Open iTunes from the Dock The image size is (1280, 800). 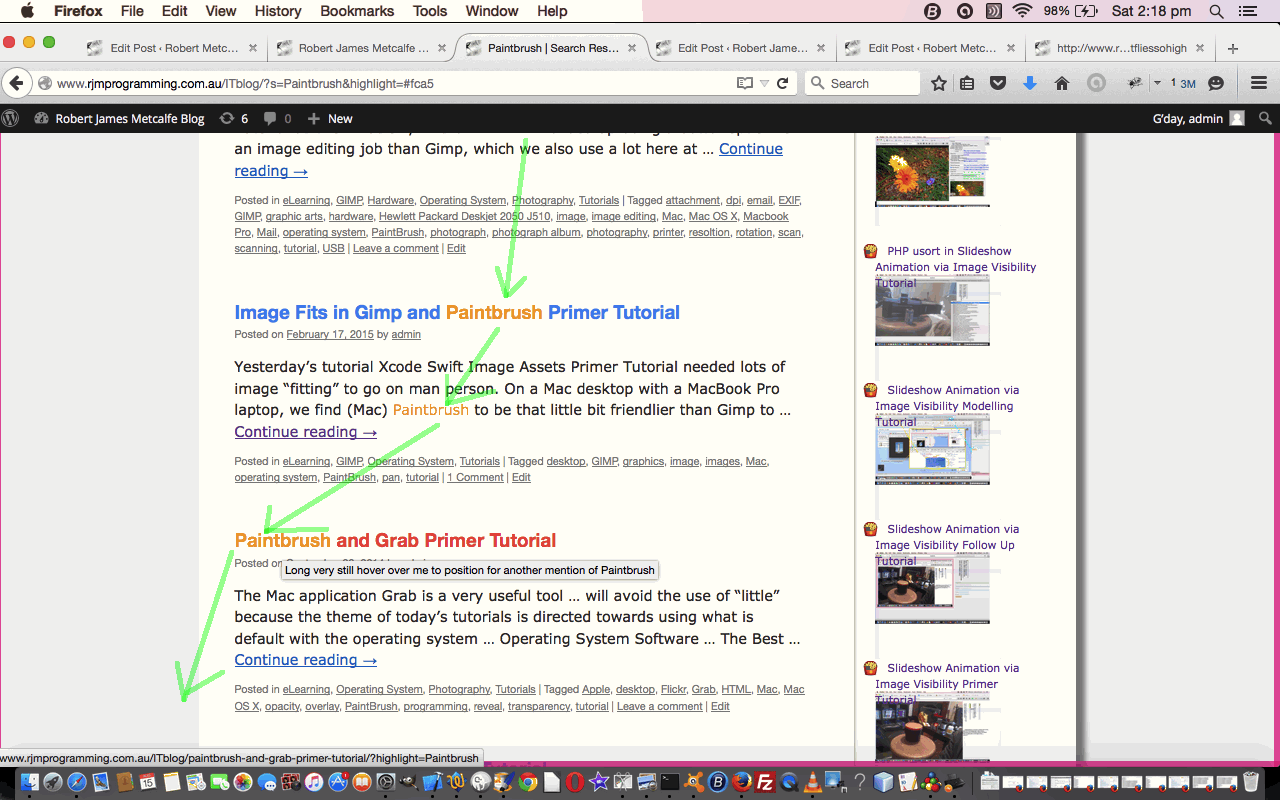(x=314, y=782)
